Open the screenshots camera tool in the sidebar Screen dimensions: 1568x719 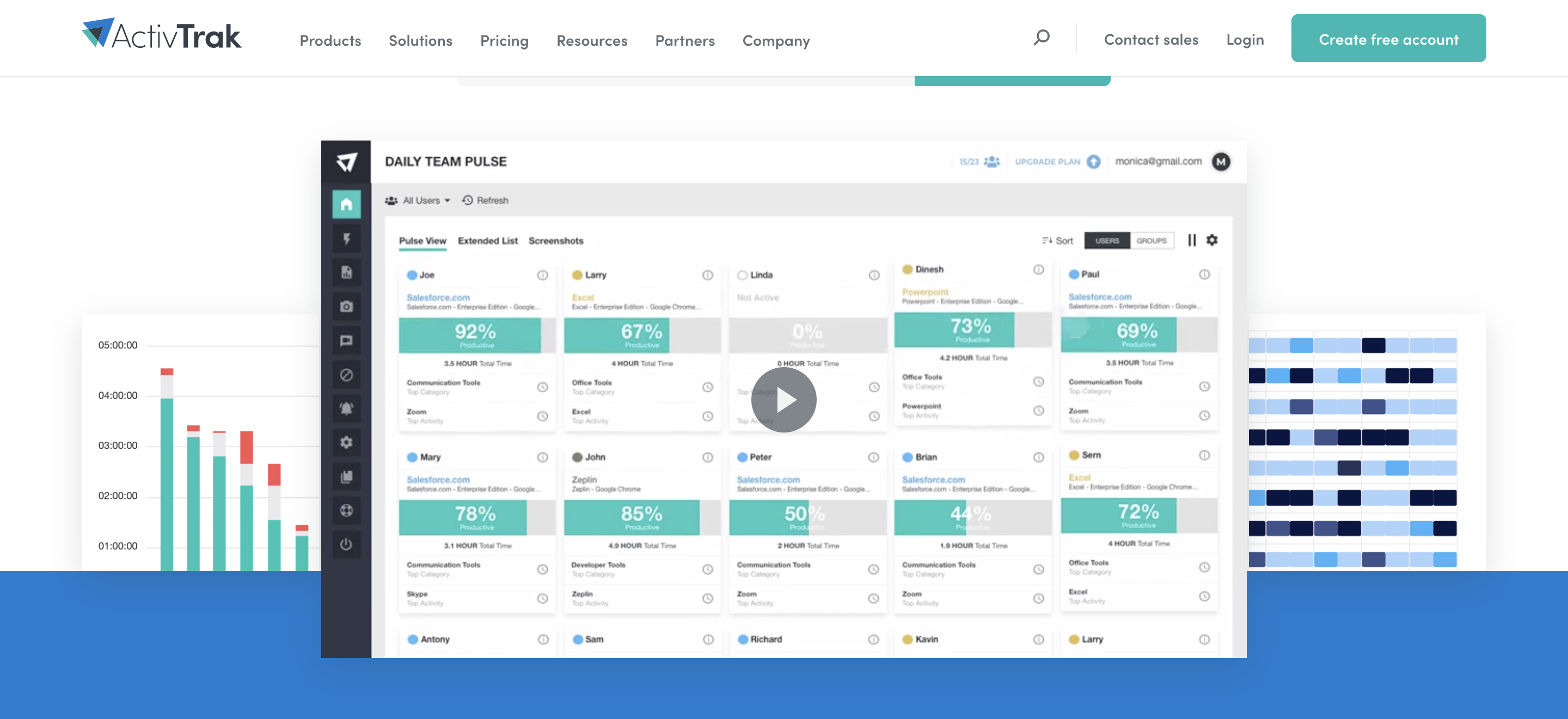point(347,307)
